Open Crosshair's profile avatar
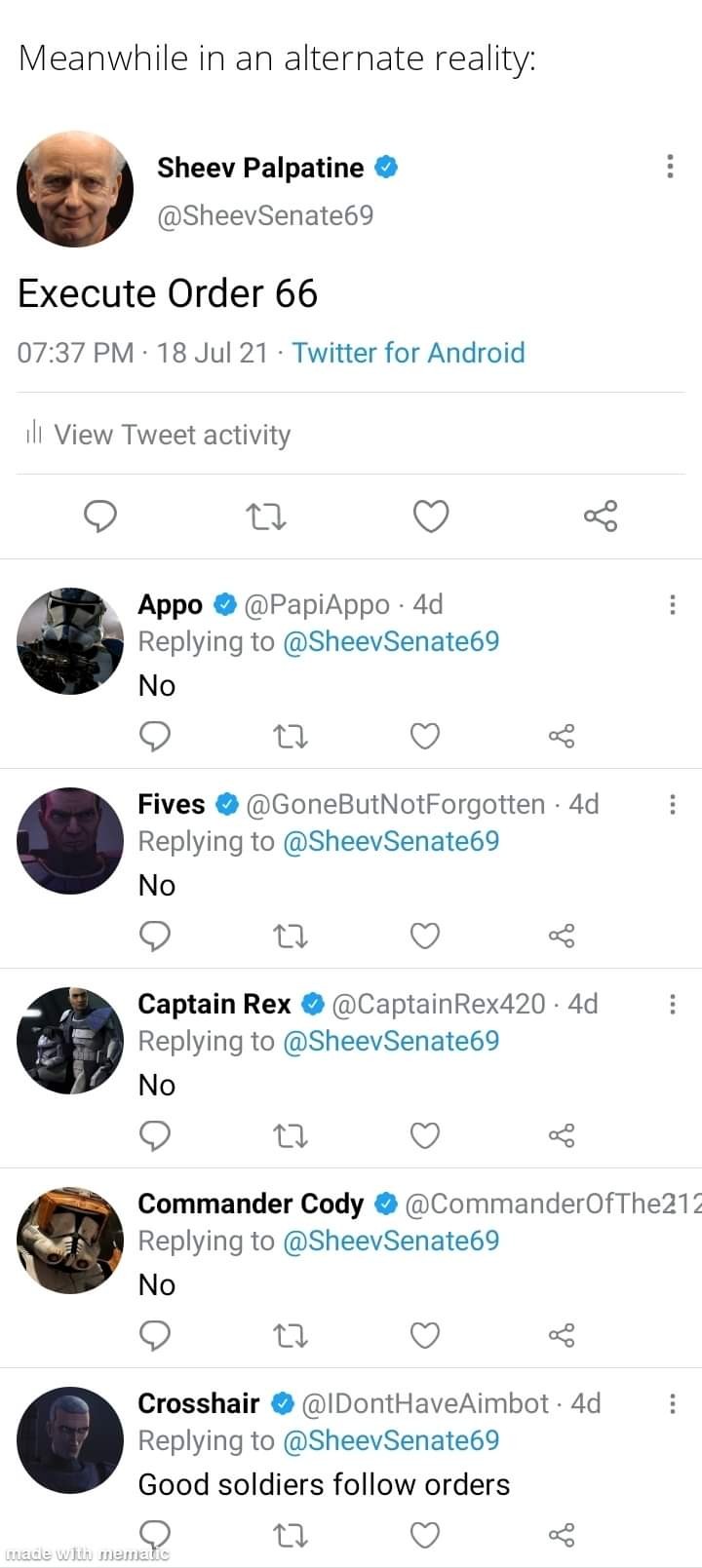Viewport: 702px width, 1568px height. (70, 1440)
